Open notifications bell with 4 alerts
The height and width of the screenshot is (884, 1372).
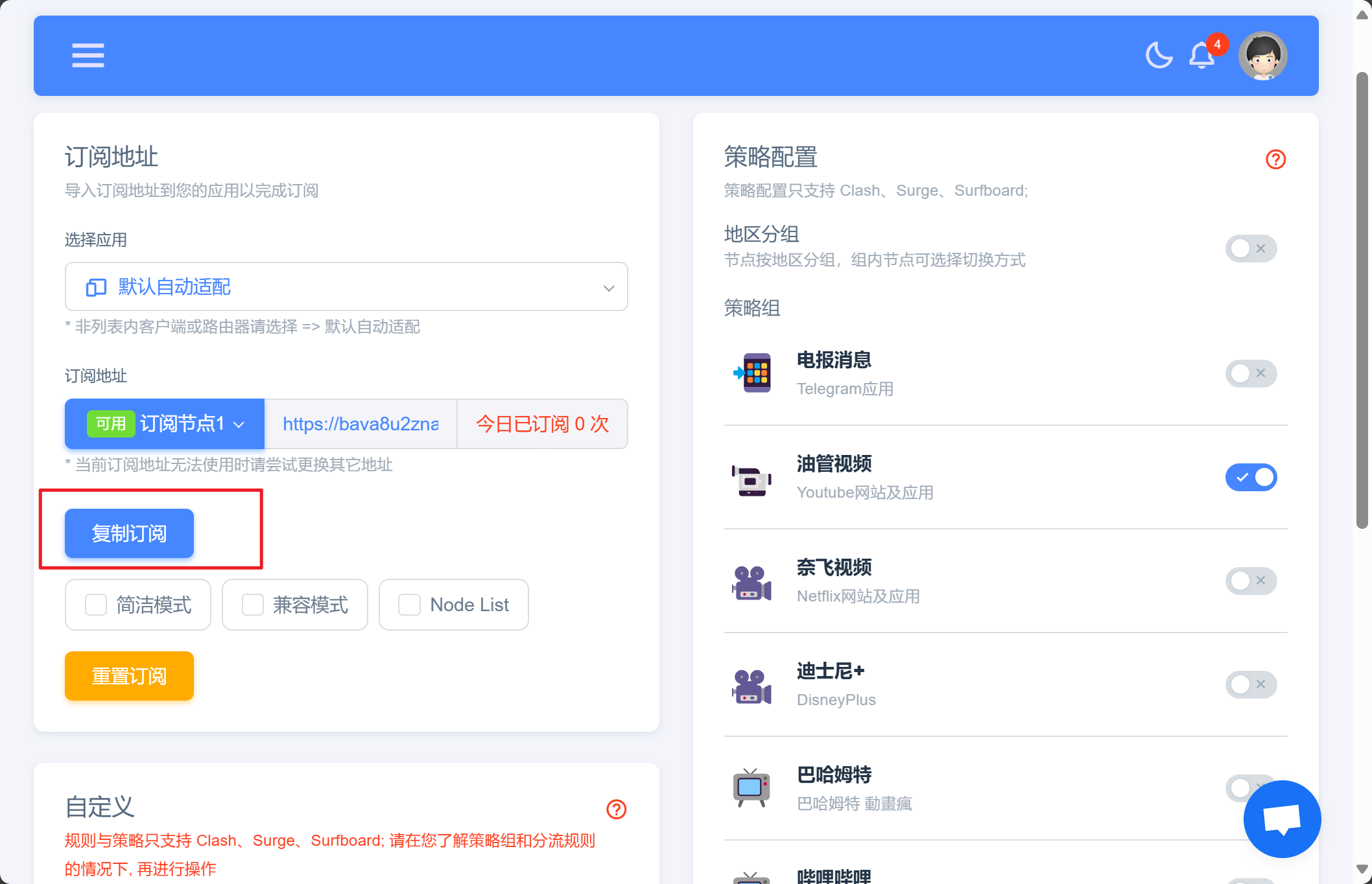[x=1201, y=55]
